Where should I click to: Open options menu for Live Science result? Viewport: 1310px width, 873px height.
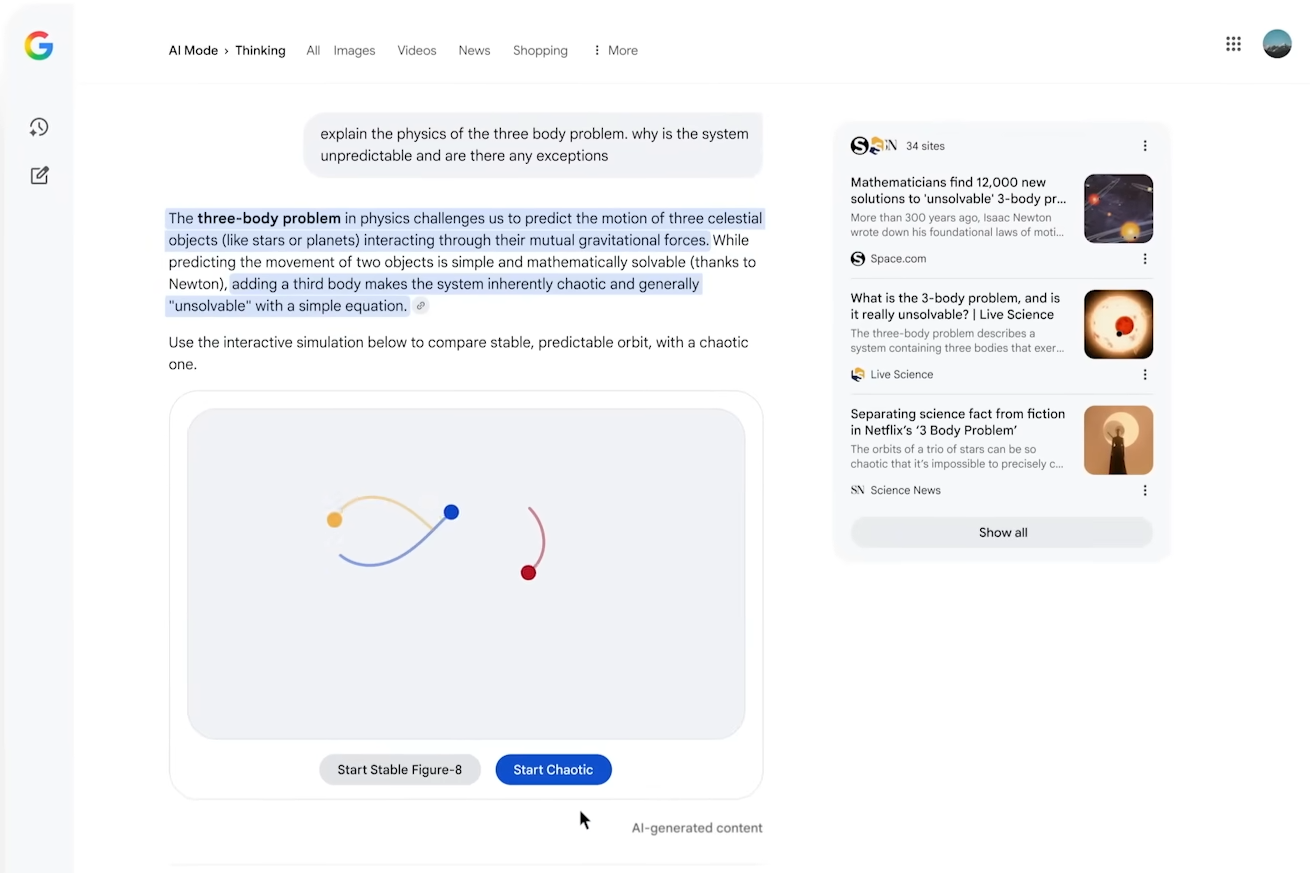click(x=1145, y=375)
